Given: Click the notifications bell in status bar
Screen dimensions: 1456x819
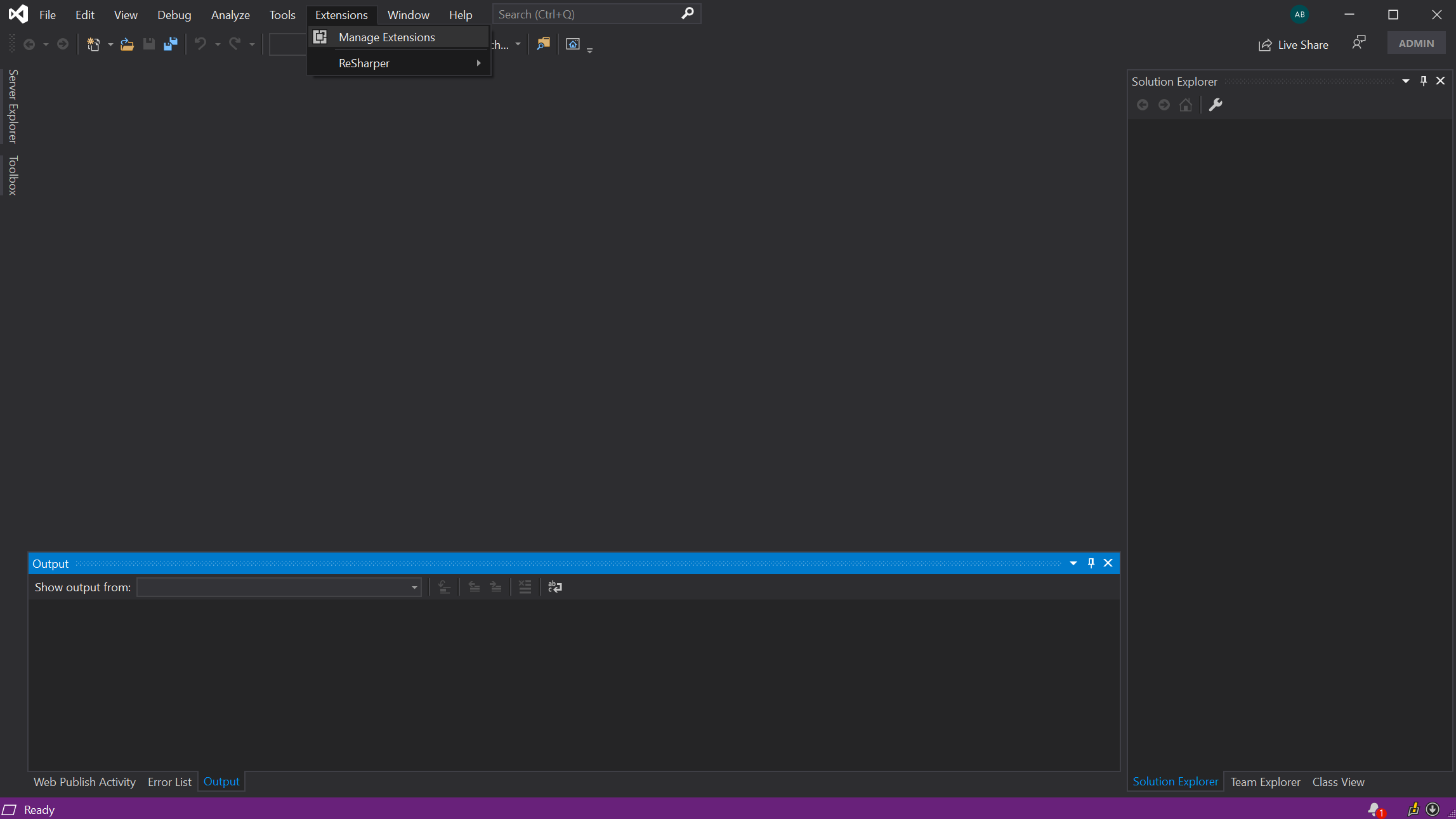Looking at the screenshot, I should click(x=1375, y=809).
